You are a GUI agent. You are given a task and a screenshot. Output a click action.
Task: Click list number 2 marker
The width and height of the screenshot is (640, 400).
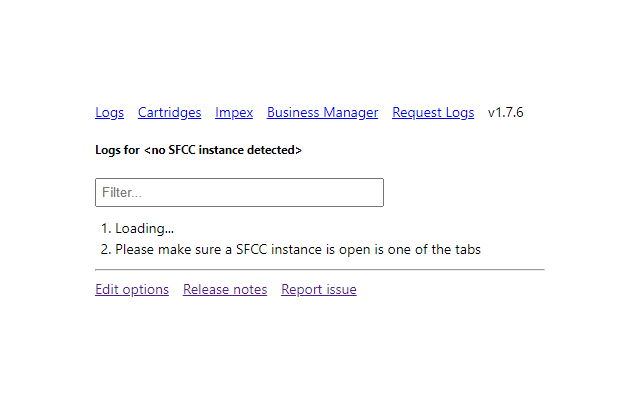(x=105, y=249)
